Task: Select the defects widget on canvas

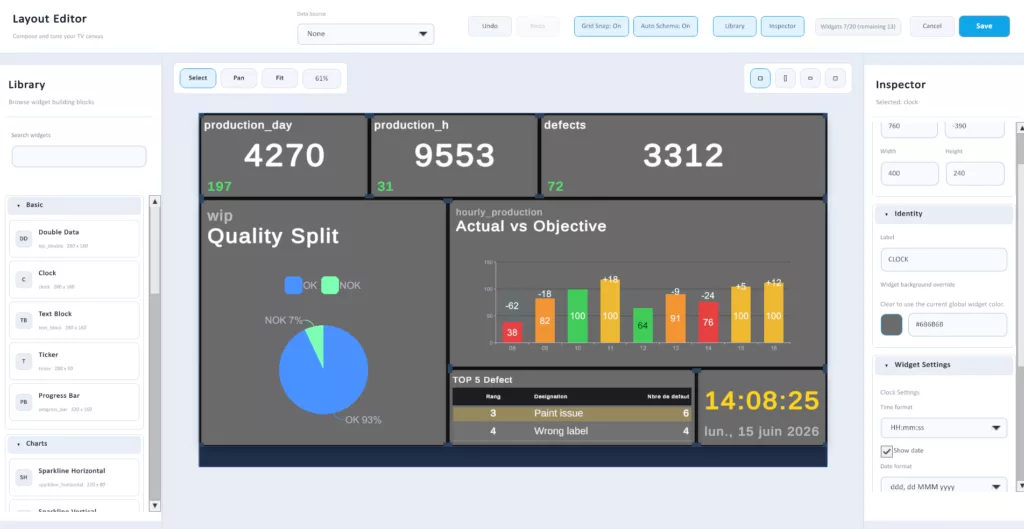Action: click(683, 155)
